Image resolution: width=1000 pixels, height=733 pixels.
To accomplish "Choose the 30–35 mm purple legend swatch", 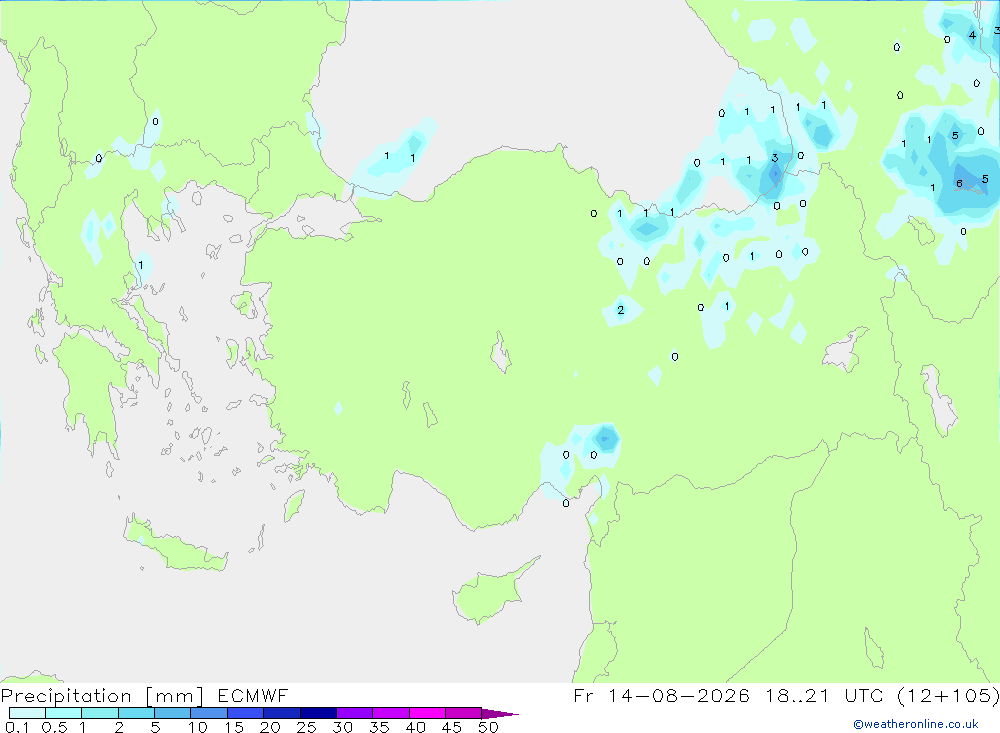I will (354, 713).
